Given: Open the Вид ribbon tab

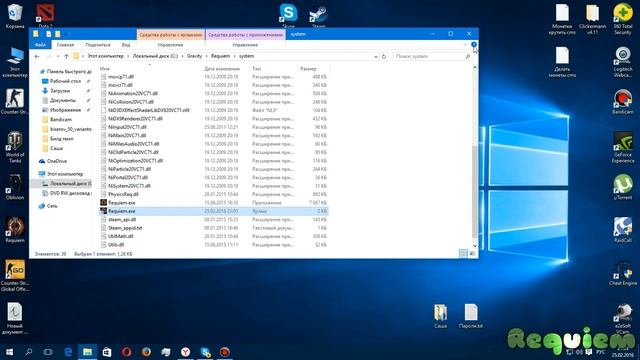Looking at the screenshot, I should coord(126,45).
